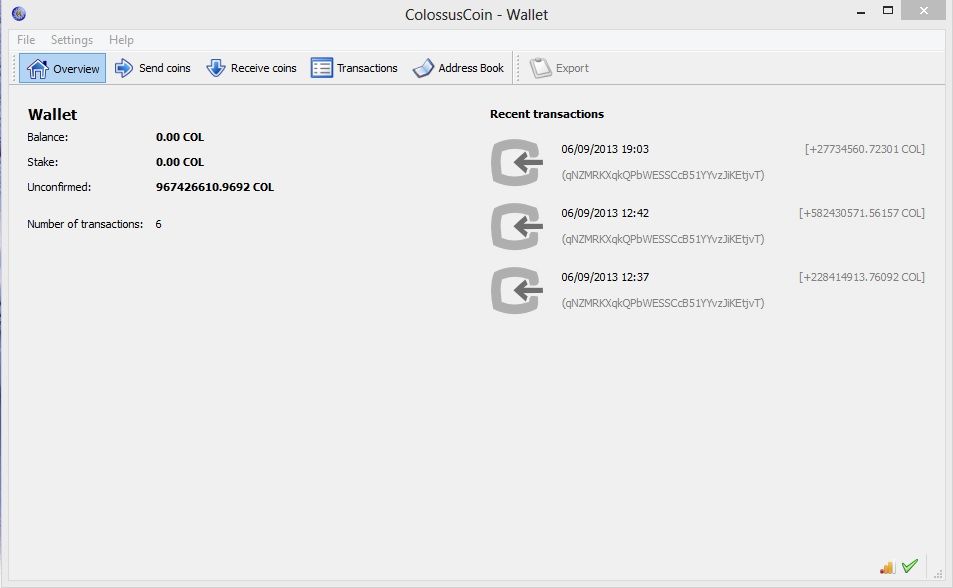Click the address under the 19:03 transaction

[x=662, y=175]
